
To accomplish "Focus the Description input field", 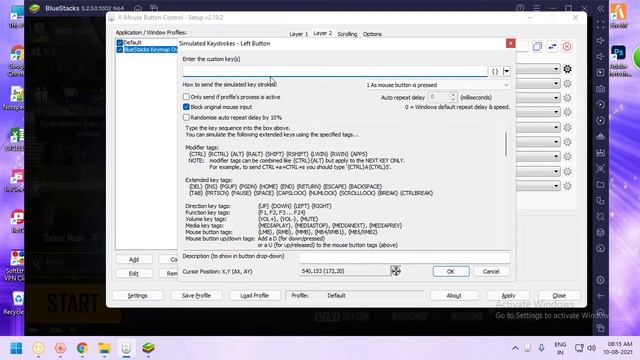I will click(x=404, y=257).
